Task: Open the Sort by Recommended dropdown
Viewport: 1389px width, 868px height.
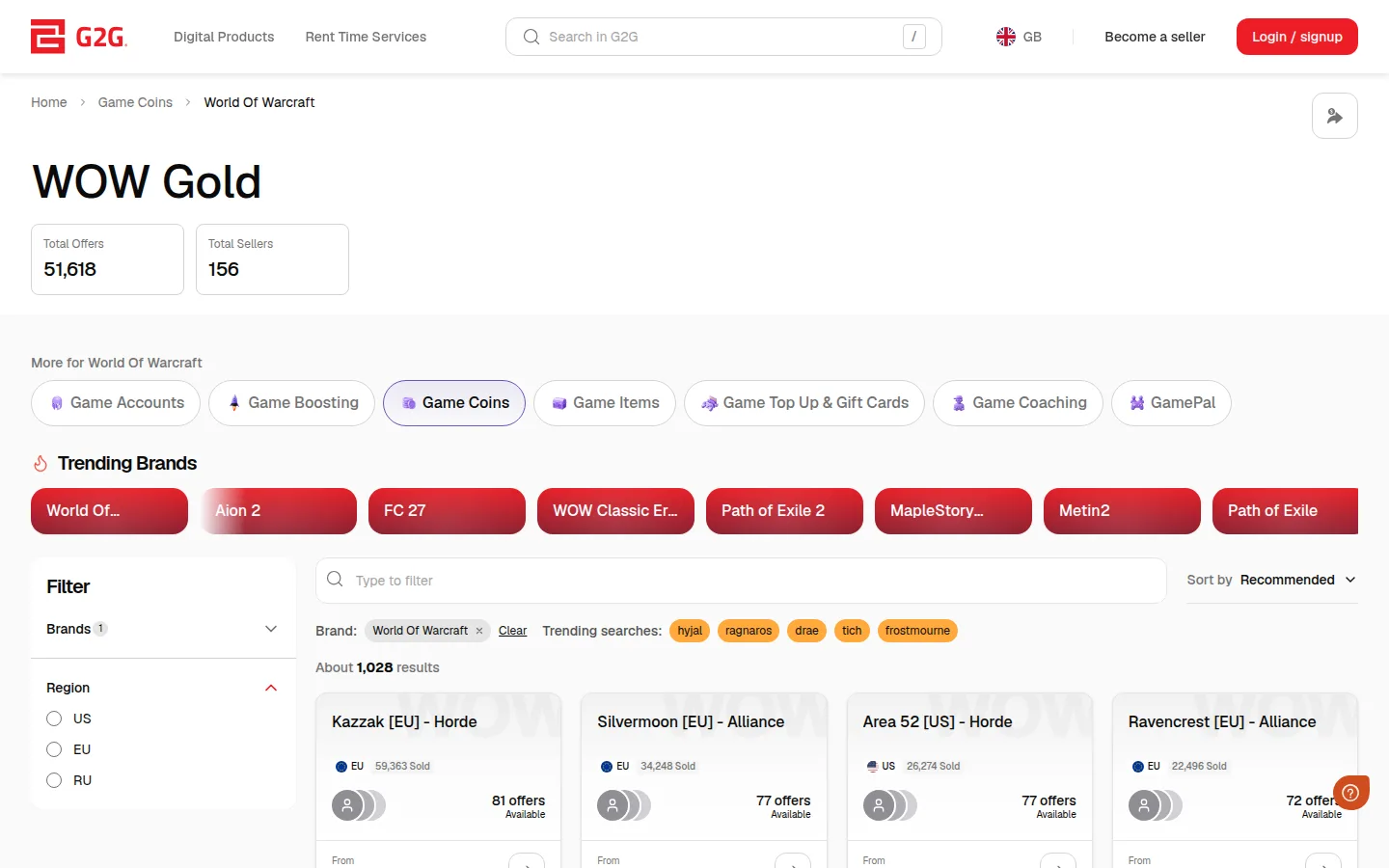Action: (1271, 580)
